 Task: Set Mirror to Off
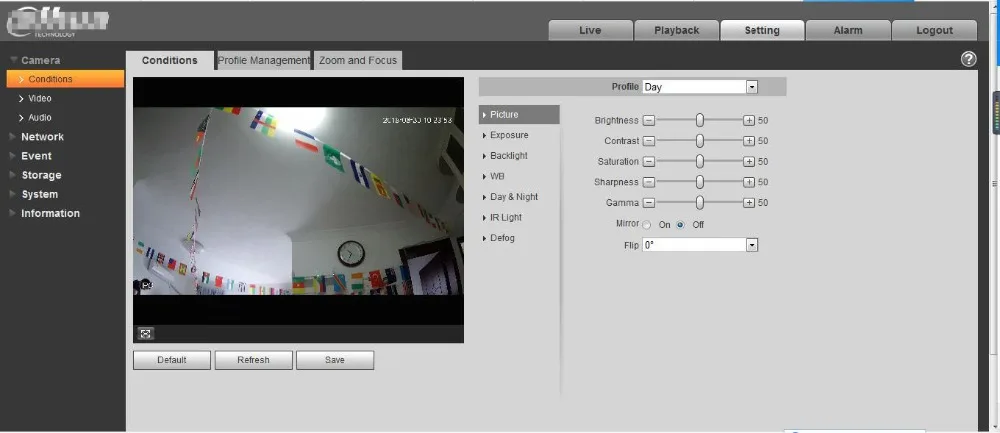tap(680, 224)
